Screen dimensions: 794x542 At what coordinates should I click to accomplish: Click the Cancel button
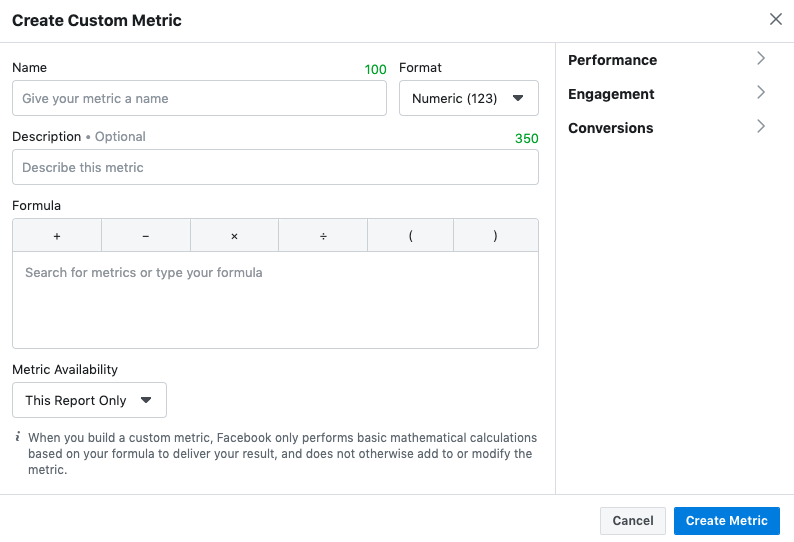point(632,520)
